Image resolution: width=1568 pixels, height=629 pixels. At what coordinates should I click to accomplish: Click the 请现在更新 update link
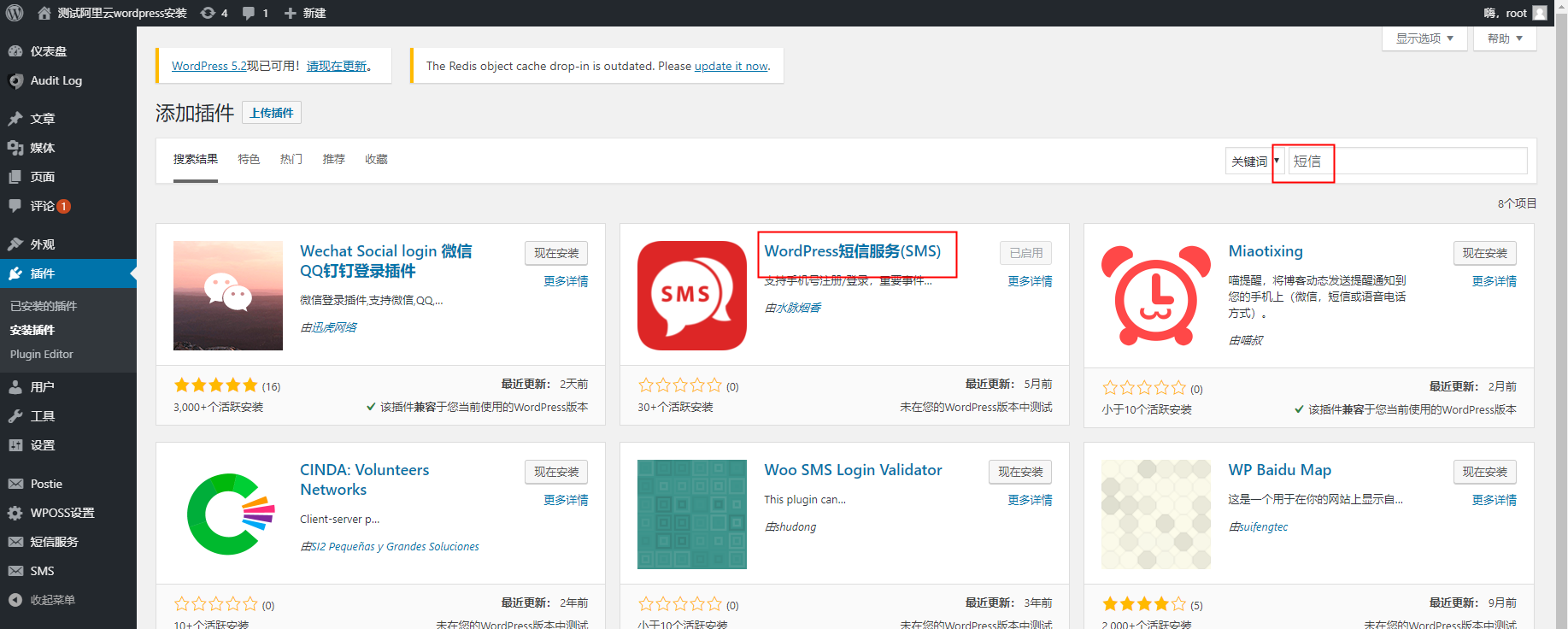point(337,66)
